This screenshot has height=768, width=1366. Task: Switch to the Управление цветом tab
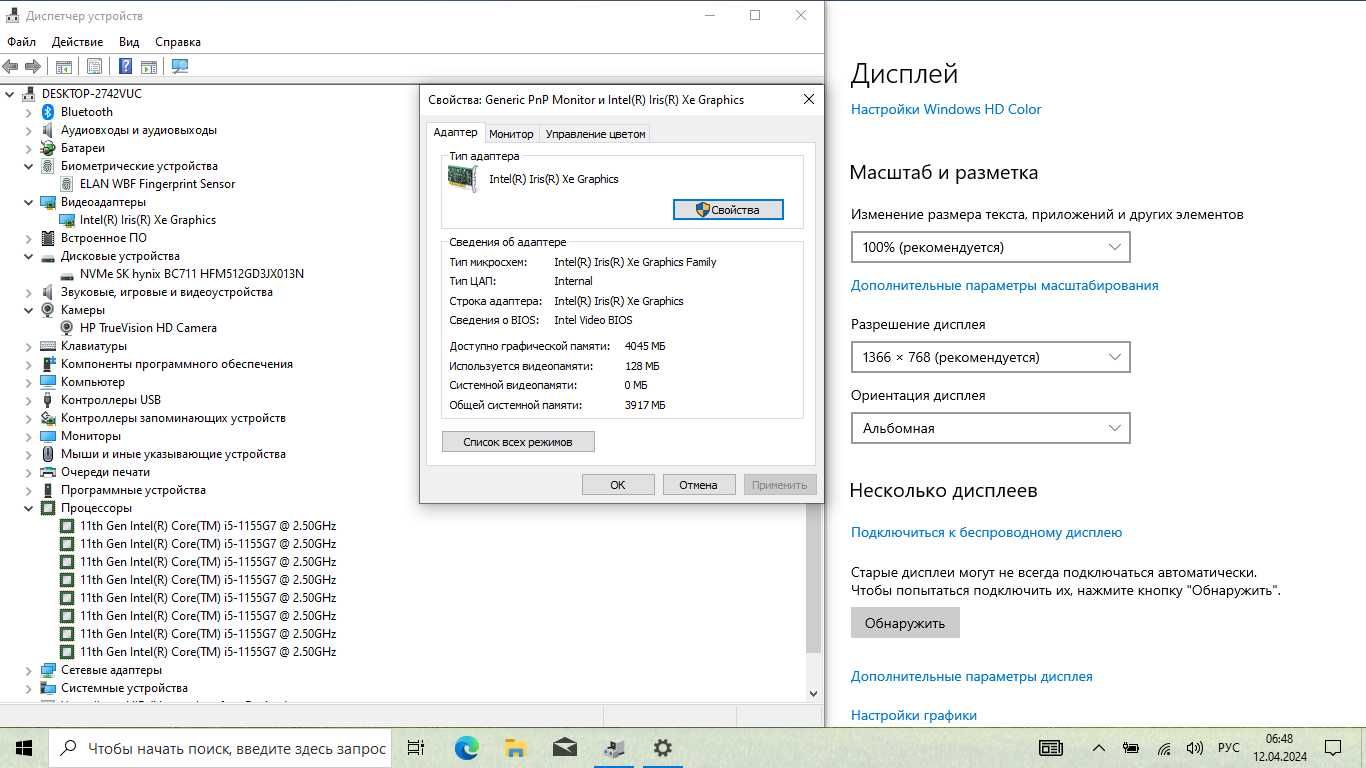tap(596, 134)
